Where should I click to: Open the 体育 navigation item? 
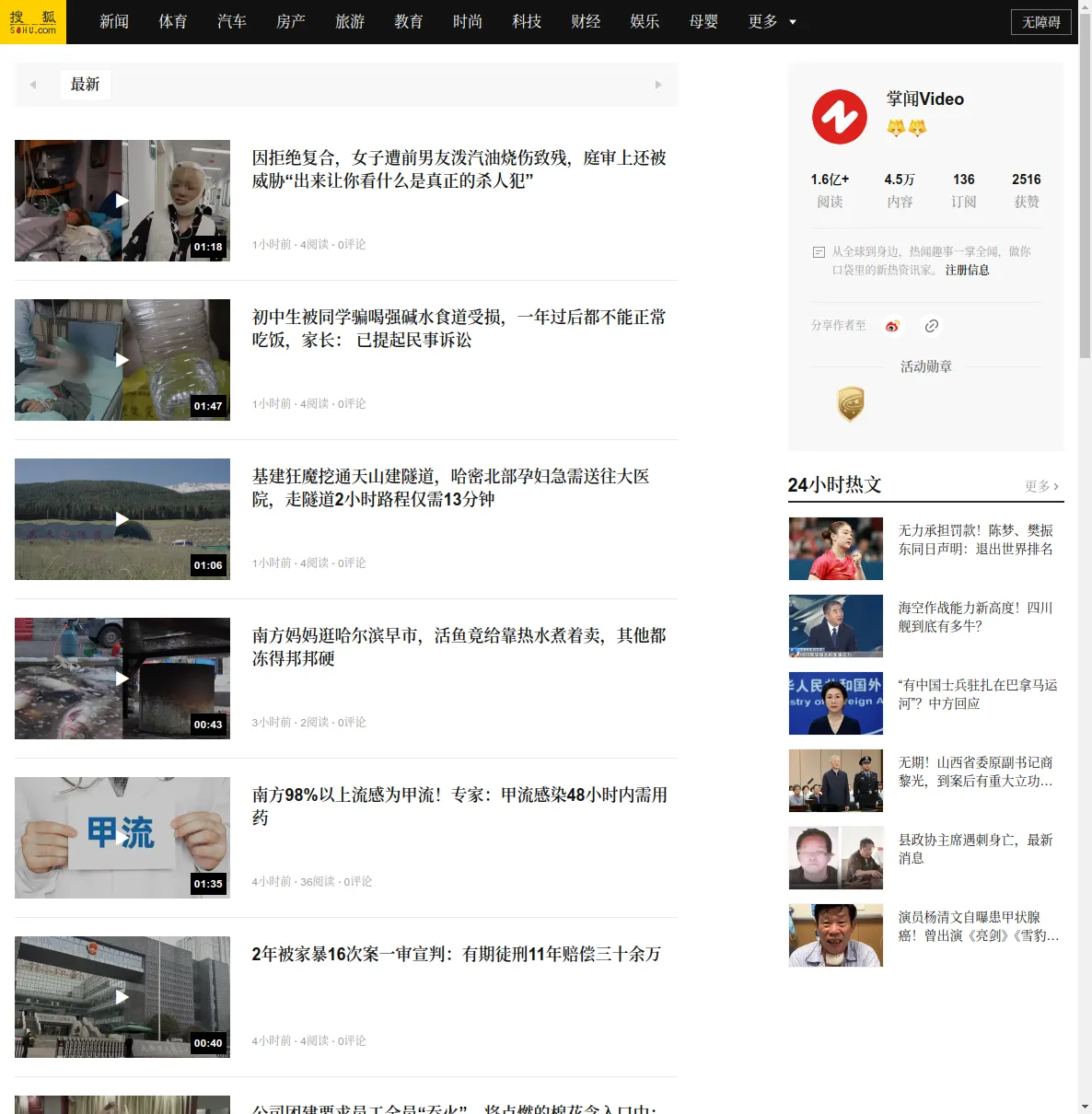(x=173, y=21)
